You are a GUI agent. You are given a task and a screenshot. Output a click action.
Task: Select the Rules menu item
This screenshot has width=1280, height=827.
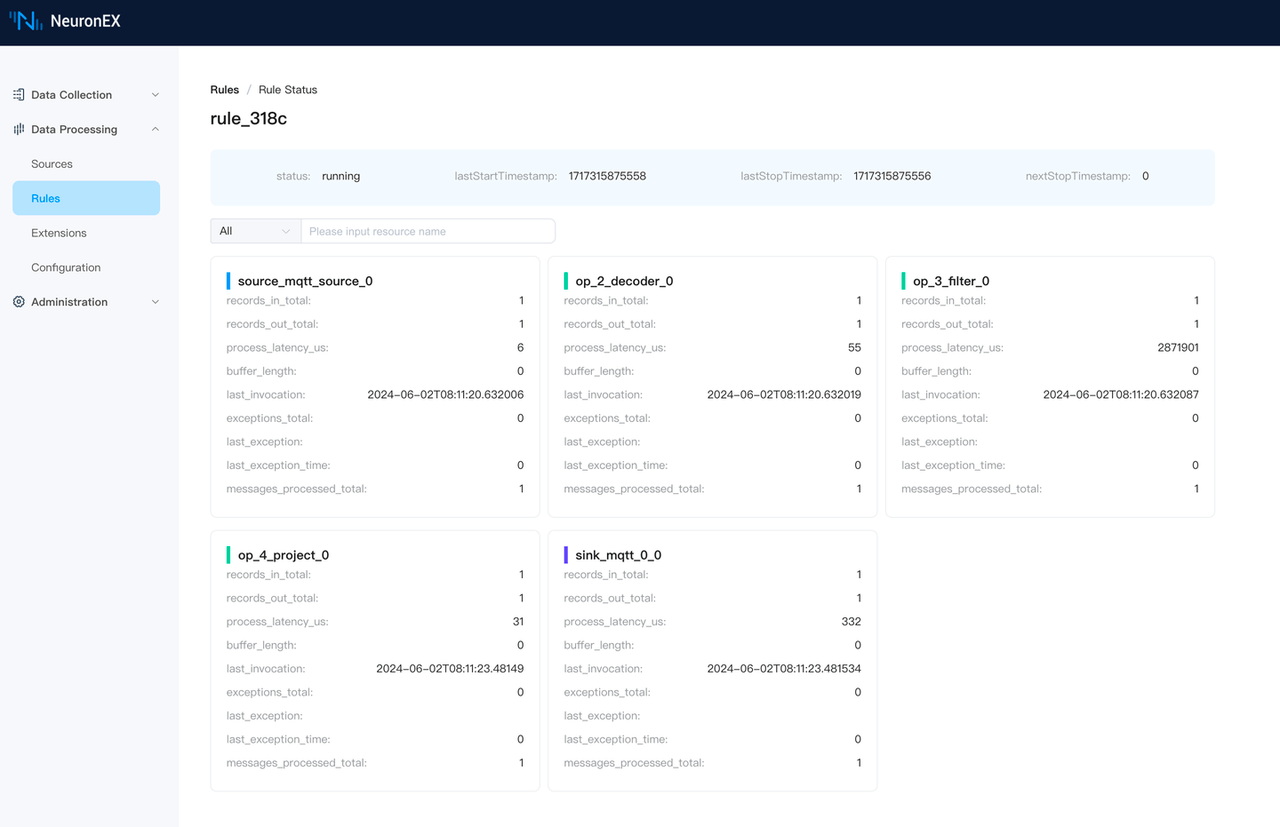(46, 198)
